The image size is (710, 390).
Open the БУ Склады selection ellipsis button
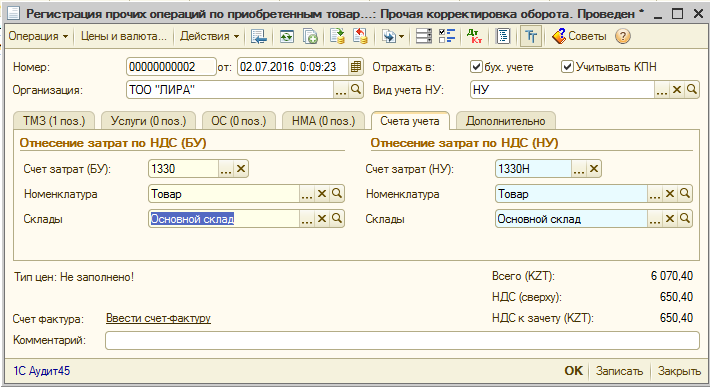(x=307, y=219)
